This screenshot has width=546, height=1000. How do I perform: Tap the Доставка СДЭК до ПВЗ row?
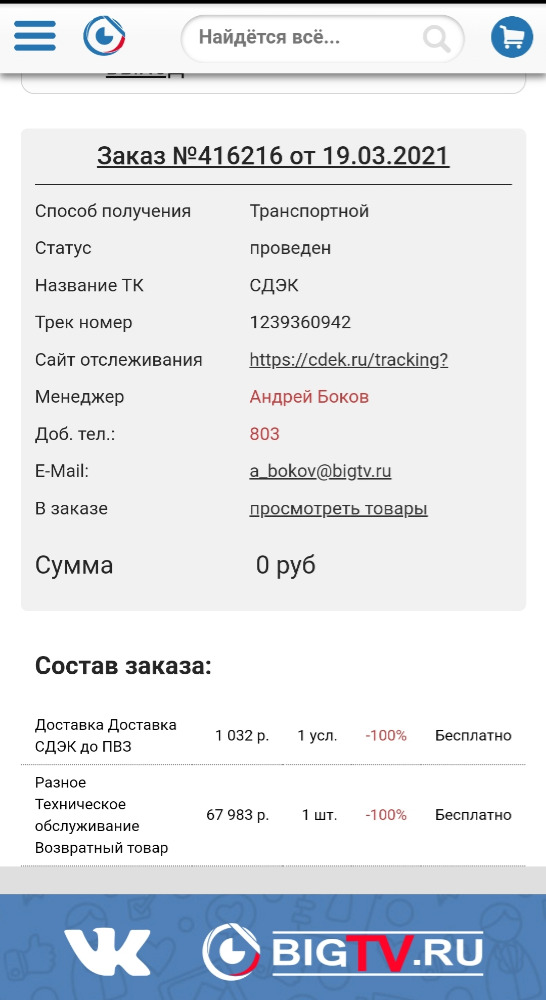273,736
